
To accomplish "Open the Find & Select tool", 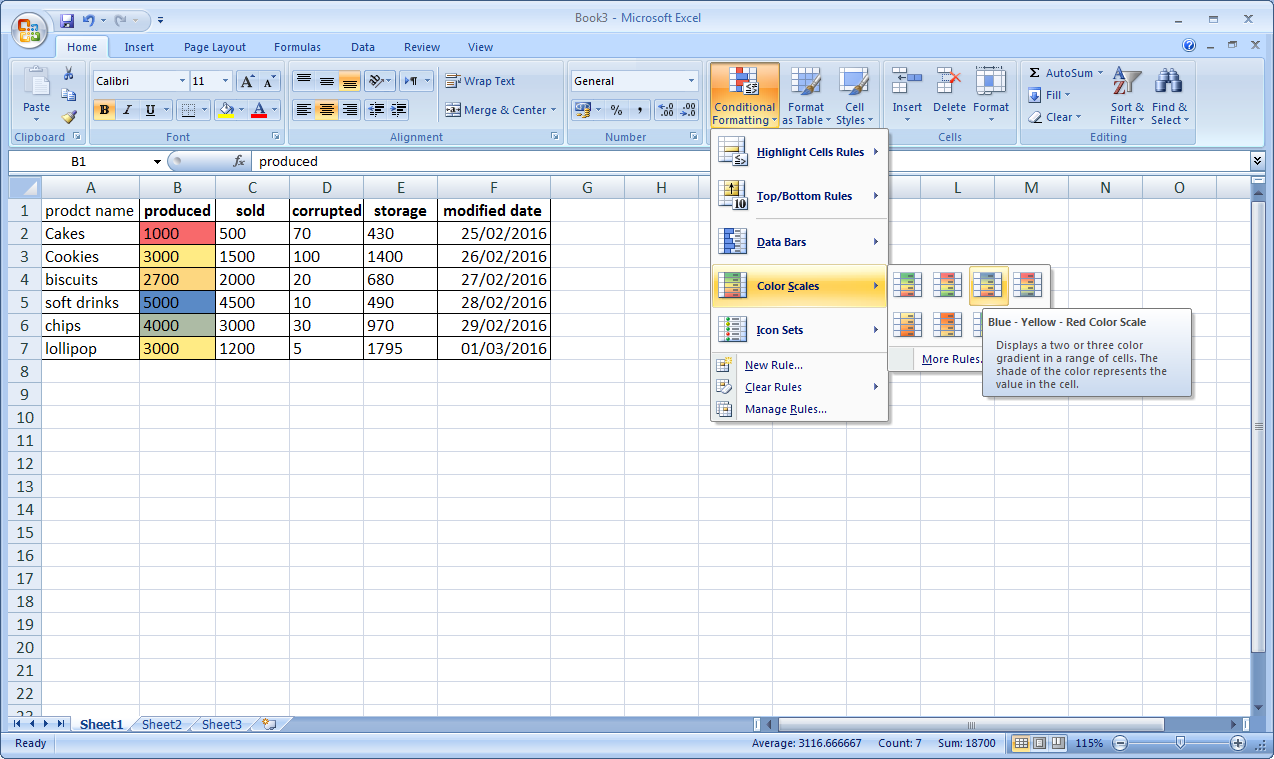I will tap(1169, 95).
